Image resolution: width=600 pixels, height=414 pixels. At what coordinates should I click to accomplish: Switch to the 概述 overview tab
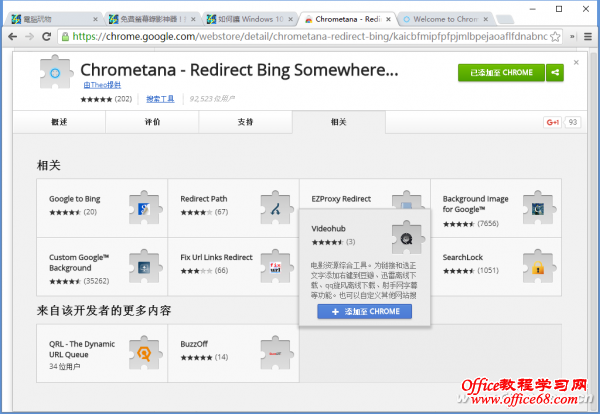[59, 122]
